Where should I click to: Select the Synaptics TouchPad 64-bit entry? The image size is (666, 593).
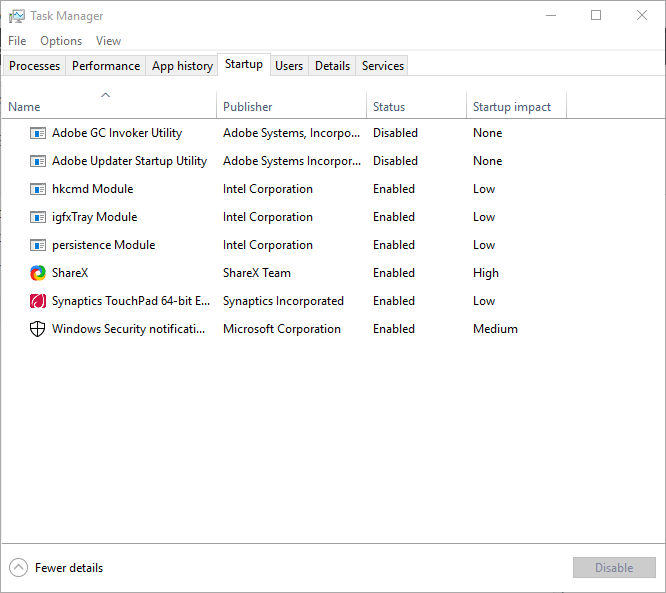click(x=131, y=301)
